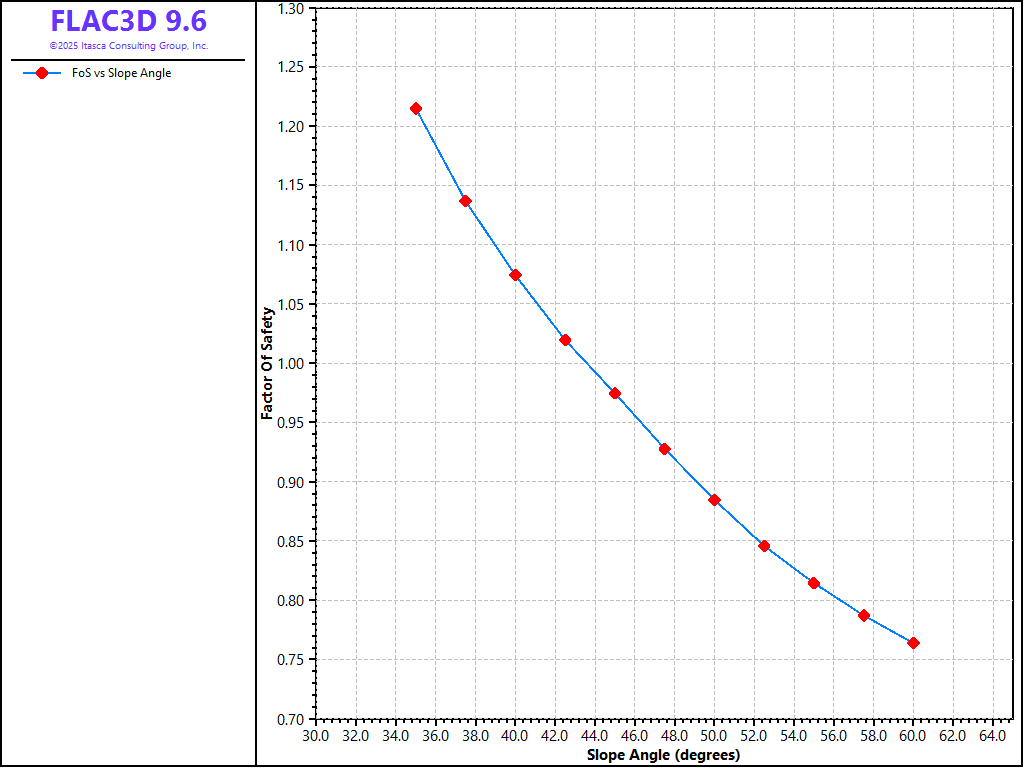
Task: Click the data marker at 37.5 degrees
Action: tap(465, 201)
